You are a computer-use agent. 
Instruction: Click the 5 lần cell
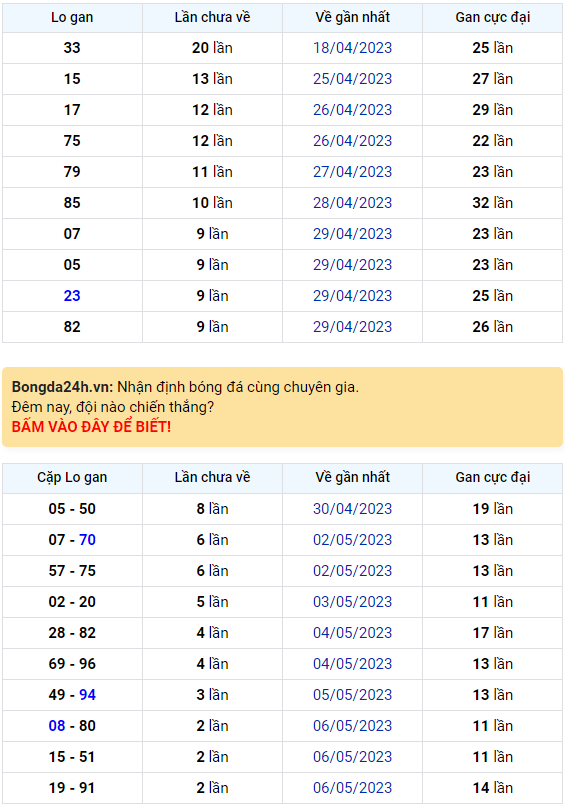coord(212,601)
